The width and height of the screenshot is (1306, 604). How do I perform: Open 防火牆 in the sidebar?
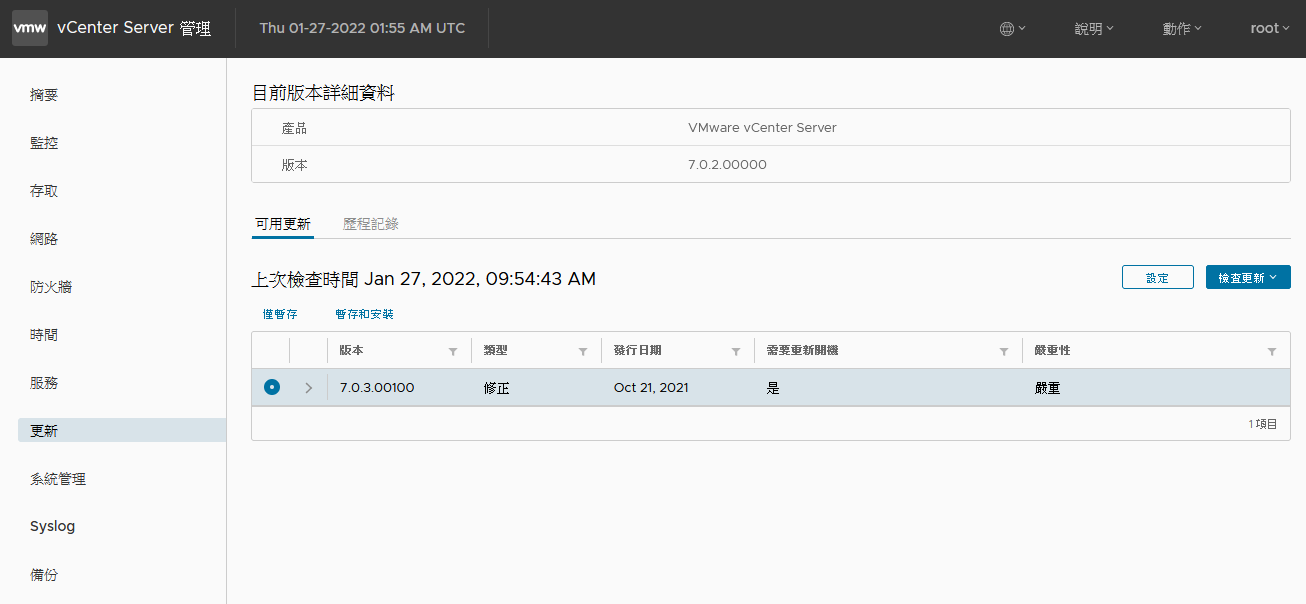tap(51, 287)
